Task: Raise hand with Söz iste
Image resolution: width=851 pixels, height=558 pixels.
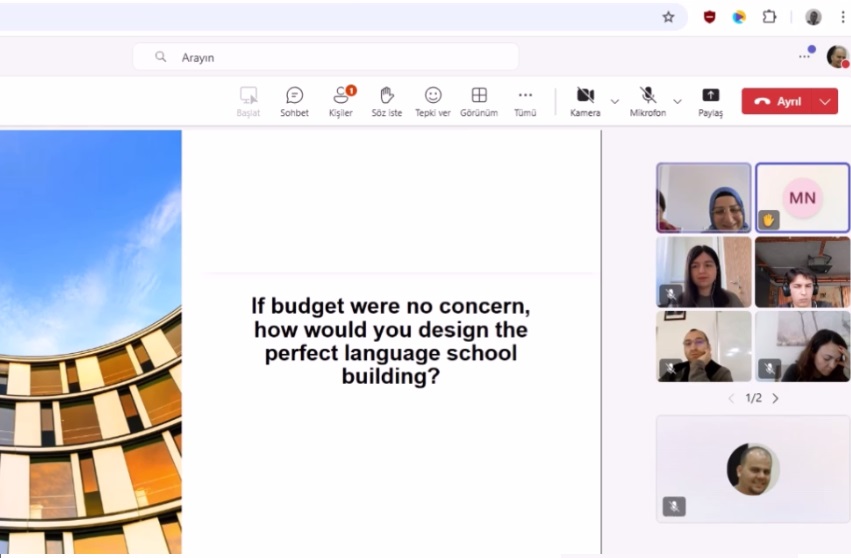Action: [x=386, y=102]
